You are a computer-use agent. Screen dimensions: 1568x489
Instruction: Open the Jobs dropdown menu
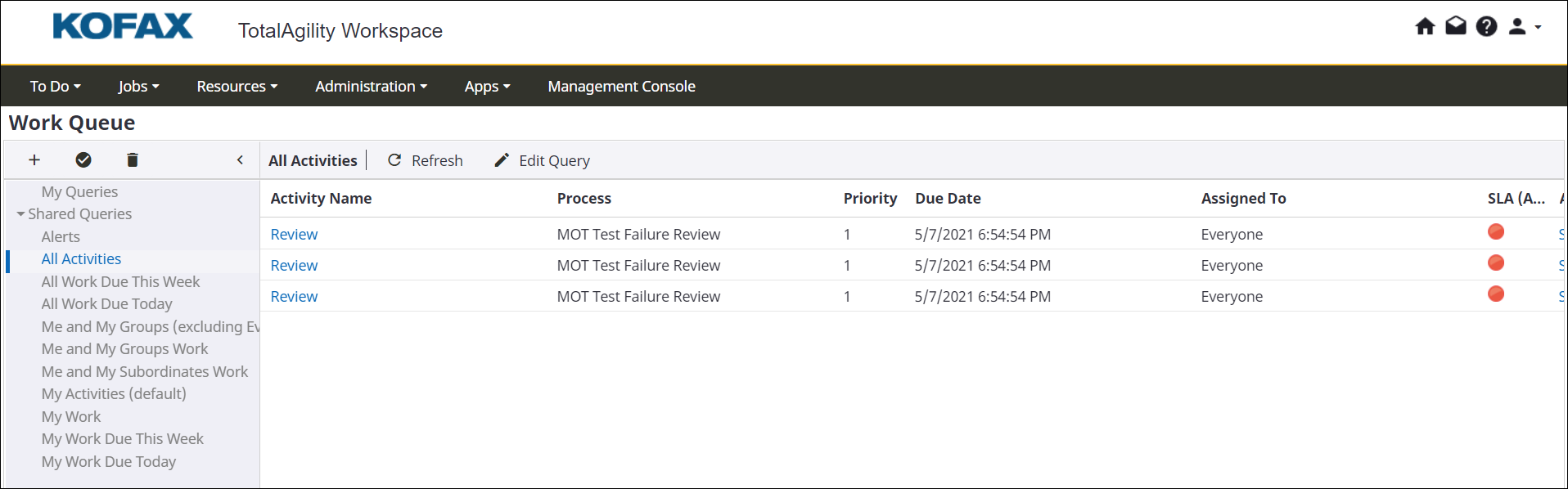click(138, 86)
